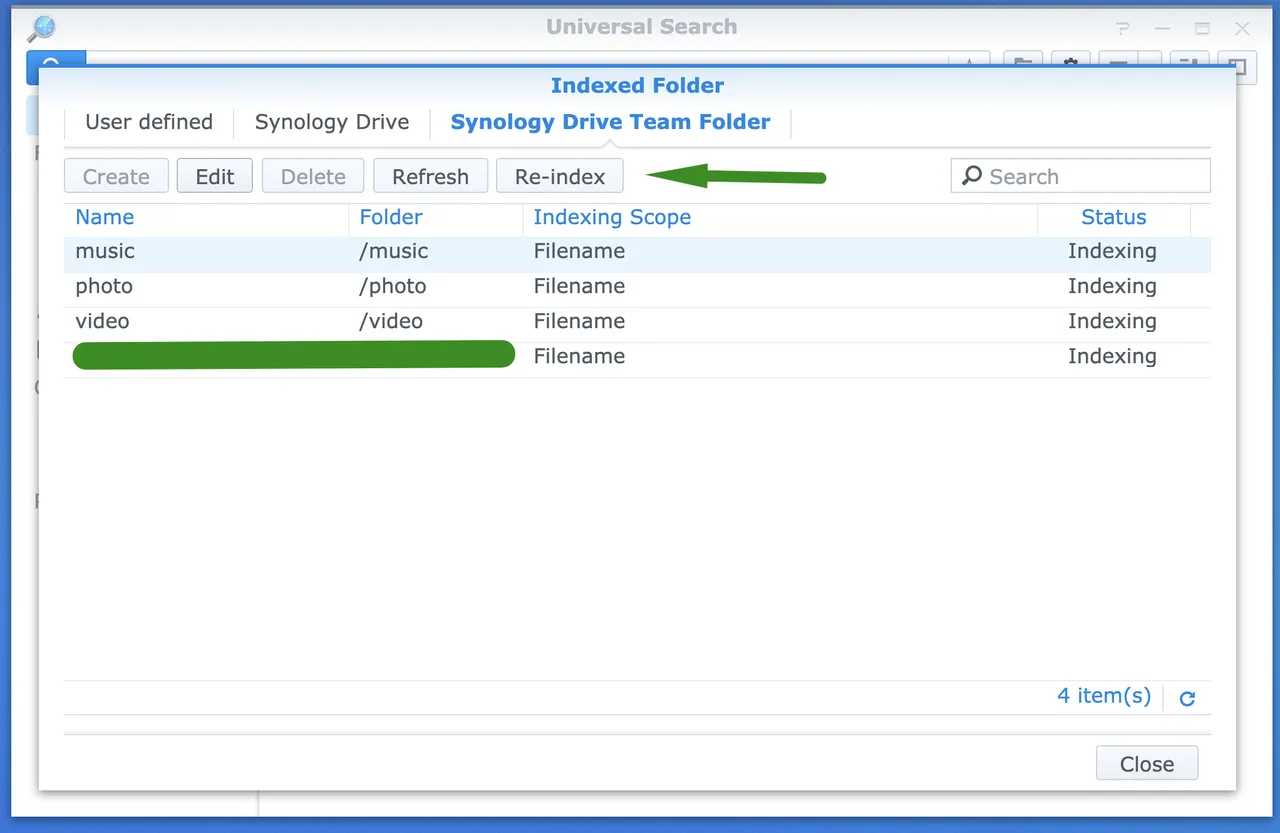Click "Indexing" status in the photo row
The width and height of the screenshot is (1280, 833).
click(1112, 286)
